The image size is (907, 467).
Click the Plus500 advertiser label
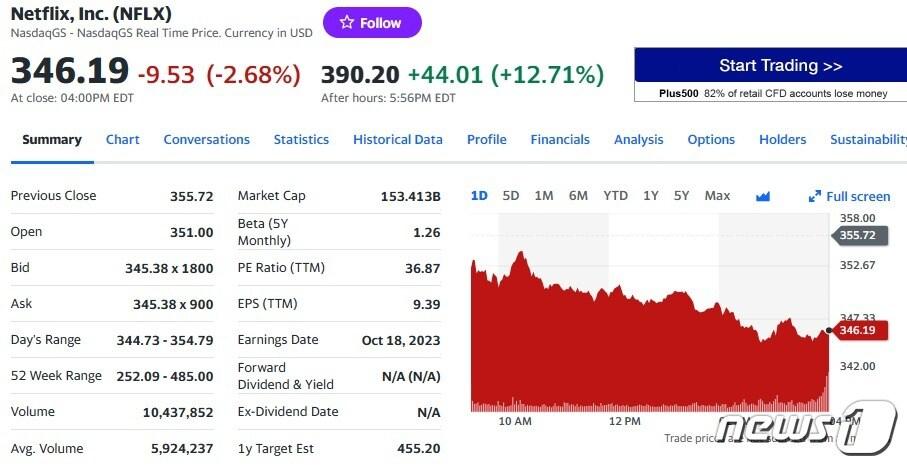678,93
